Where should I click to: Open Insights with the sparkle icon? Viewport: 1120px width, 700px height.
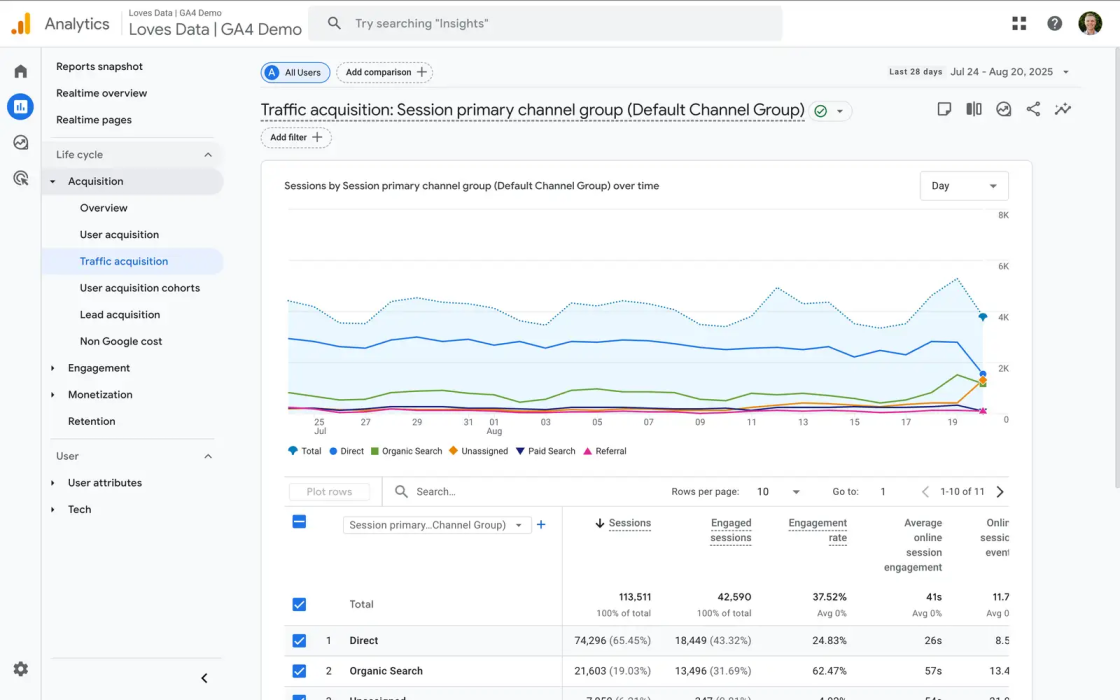pos(1063,109)
